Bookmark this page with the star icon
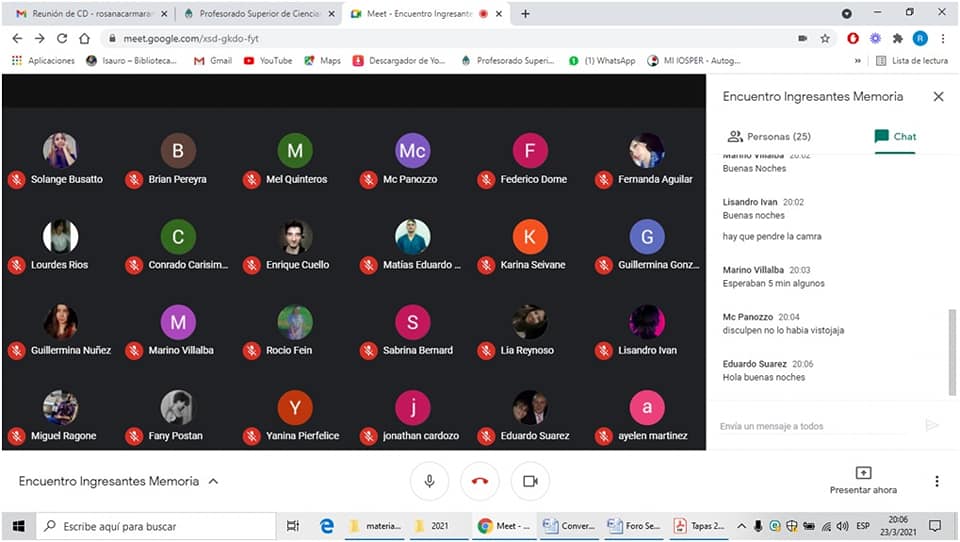 point(825,38)
